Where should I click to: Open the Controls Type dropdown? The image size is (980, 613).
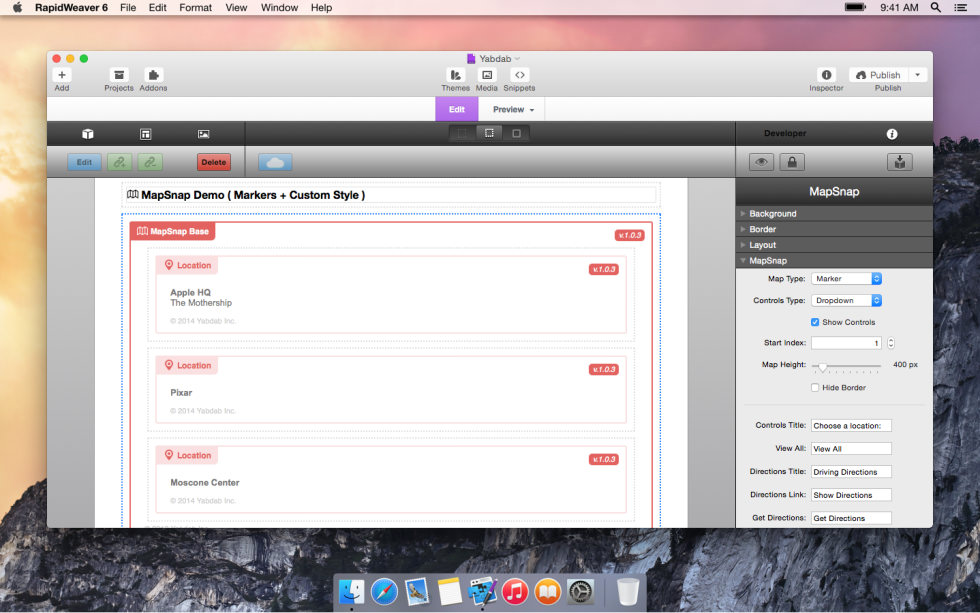coord(846,301)
